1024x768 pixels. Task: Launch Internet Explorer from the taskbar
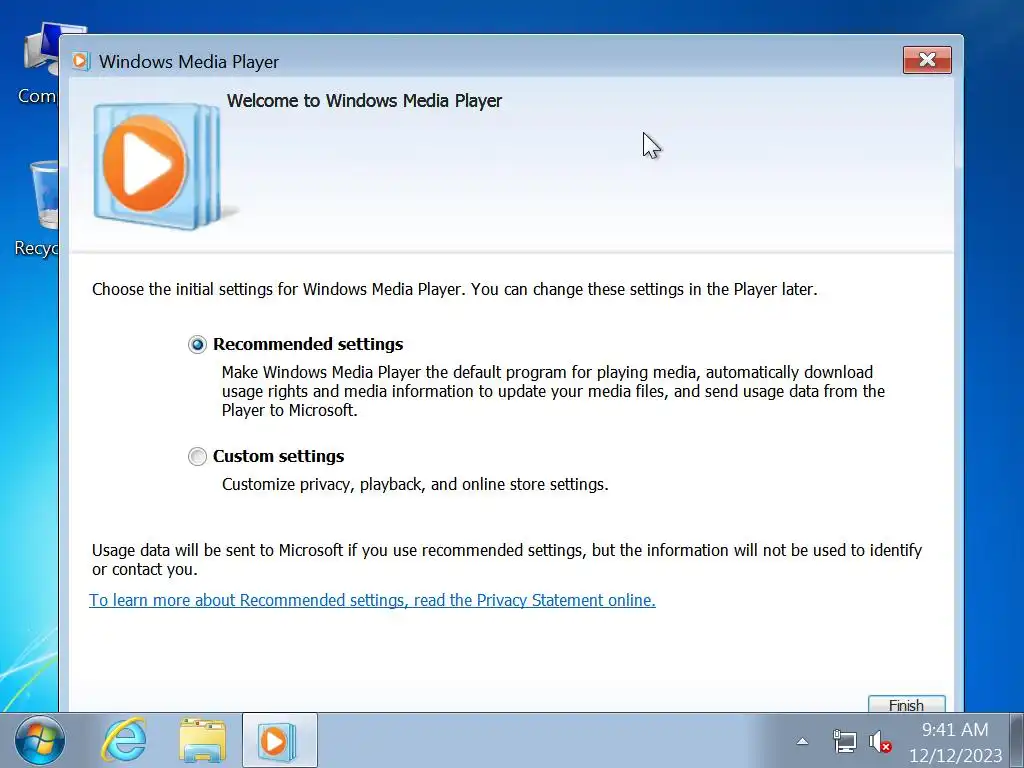tap(124, 740)
